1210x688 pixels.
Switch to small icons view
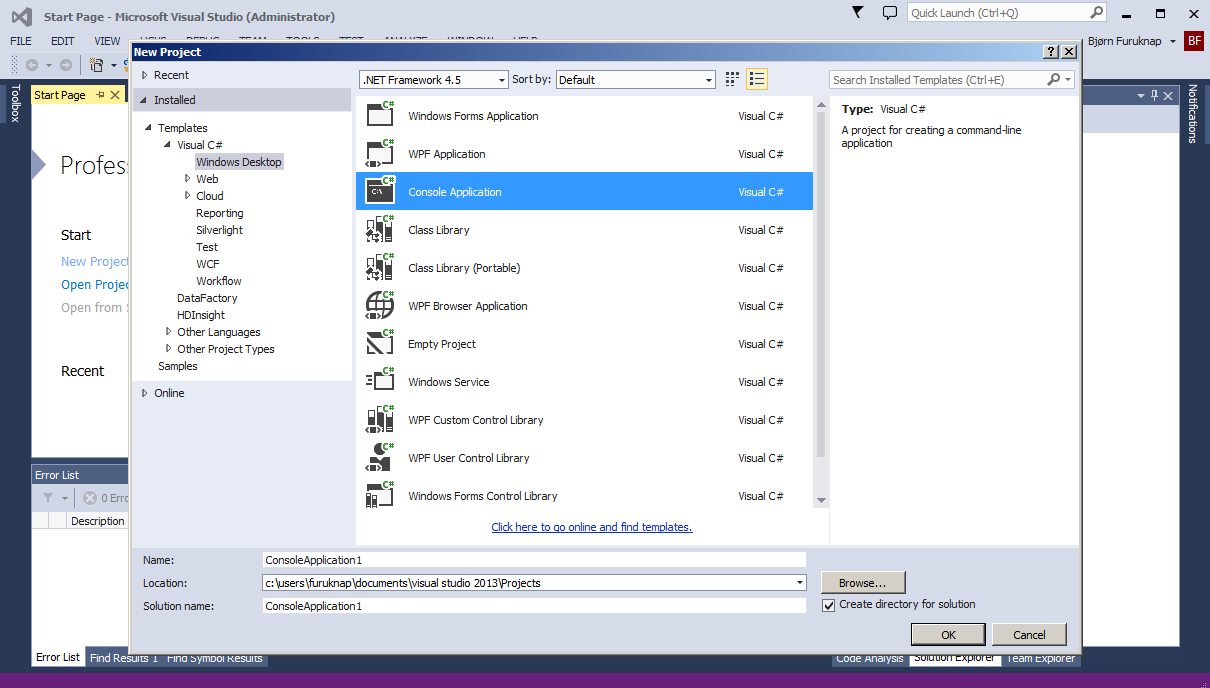coord(732,79)
